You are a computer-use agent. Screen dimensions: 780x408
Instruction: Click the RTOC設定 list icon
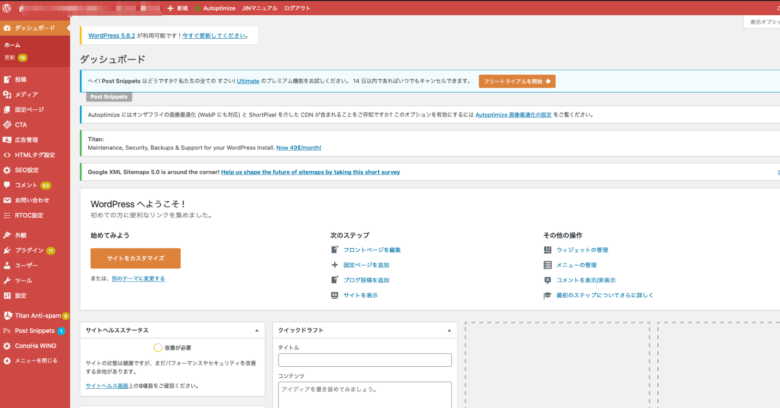[7, 215]
